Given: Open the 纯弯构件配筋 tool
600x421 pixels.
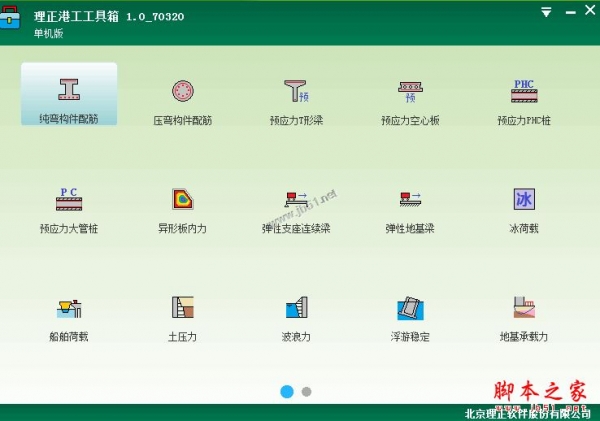Looking at the screenshot, I should [x=68, y=95].
